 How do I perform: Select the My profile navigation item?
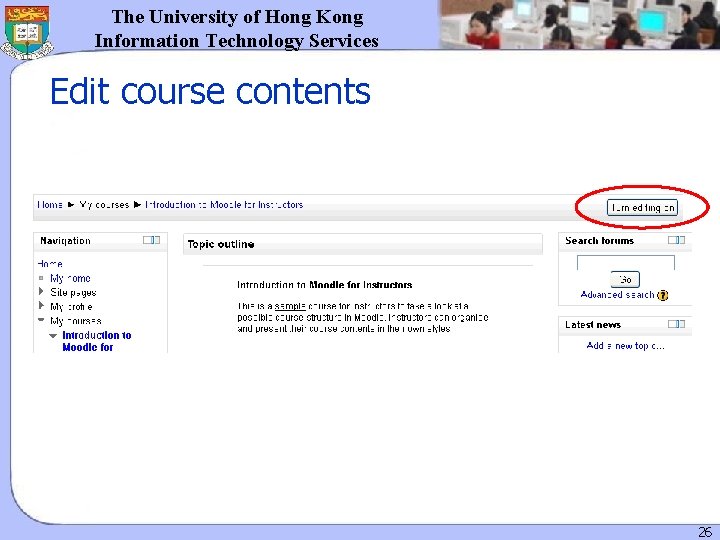click(x=71, y=307)
